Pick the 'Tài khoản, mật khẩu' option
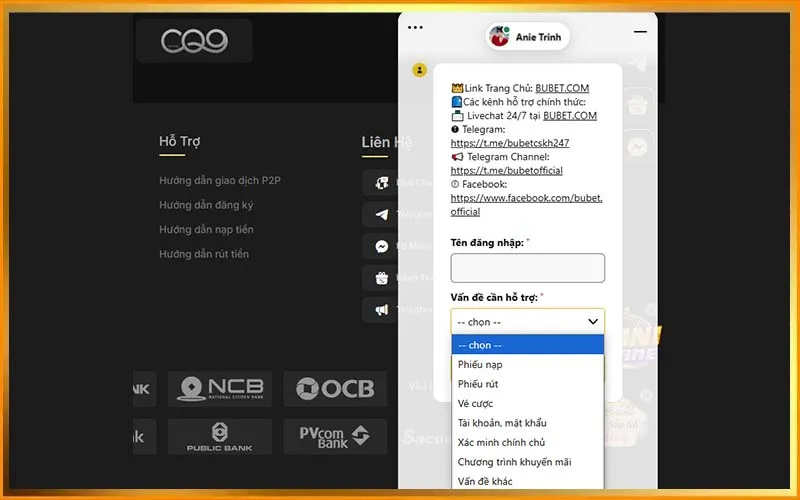The image size is (800, 500). [528, 423]
